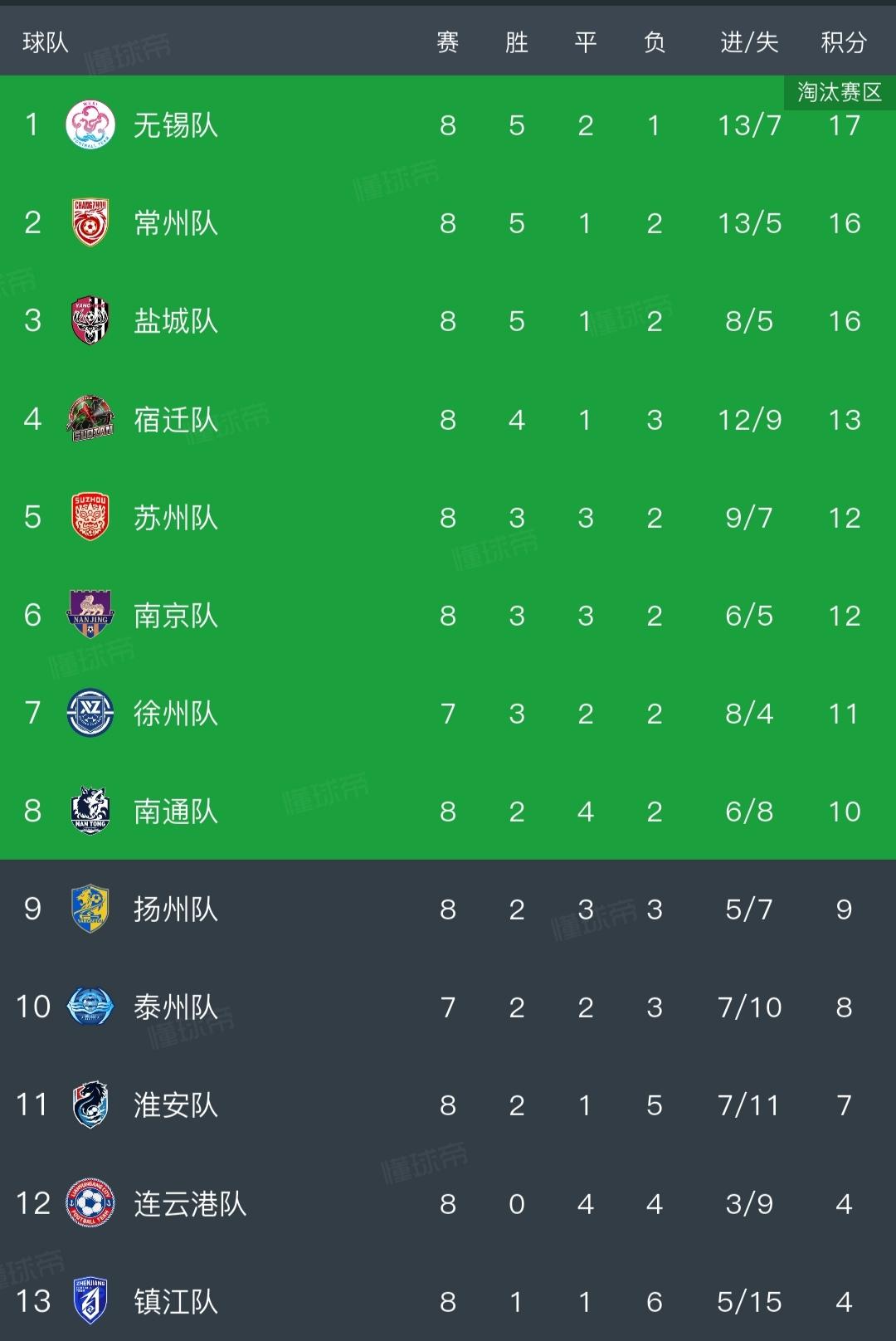Screen dimensions: 896x1341
Task: Tap the 进/失 column header
Action: [x=749, y=42]
